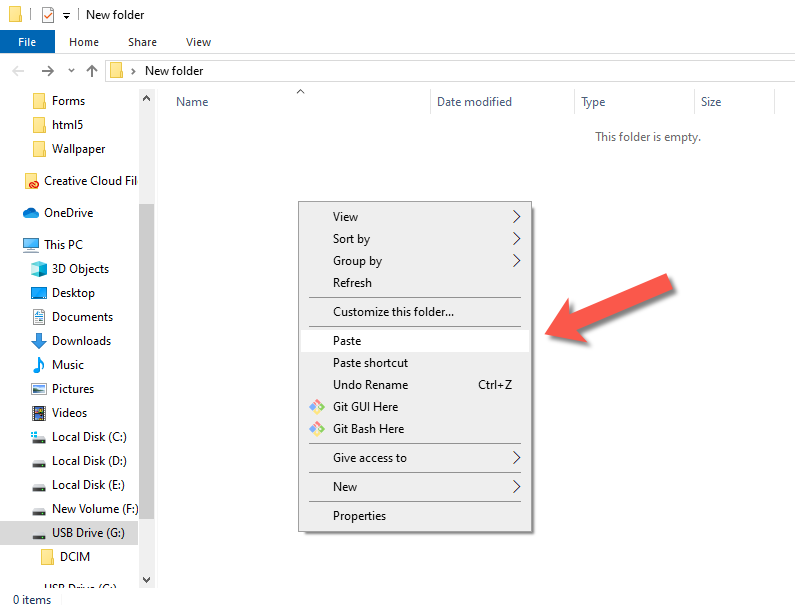Open the Quick Access Toolbar customize dropdown

pos(66,15)
